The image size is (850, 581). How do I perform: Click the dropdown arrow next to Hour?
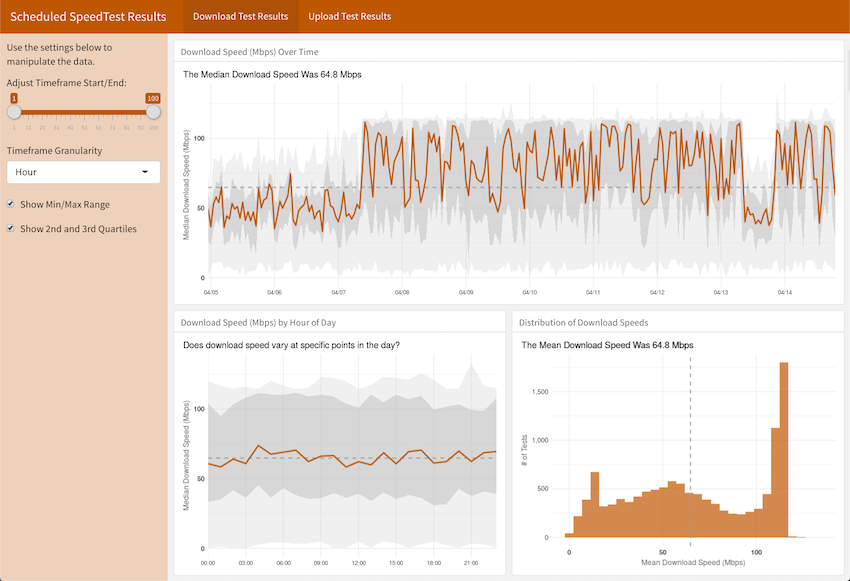coord(145,172)
